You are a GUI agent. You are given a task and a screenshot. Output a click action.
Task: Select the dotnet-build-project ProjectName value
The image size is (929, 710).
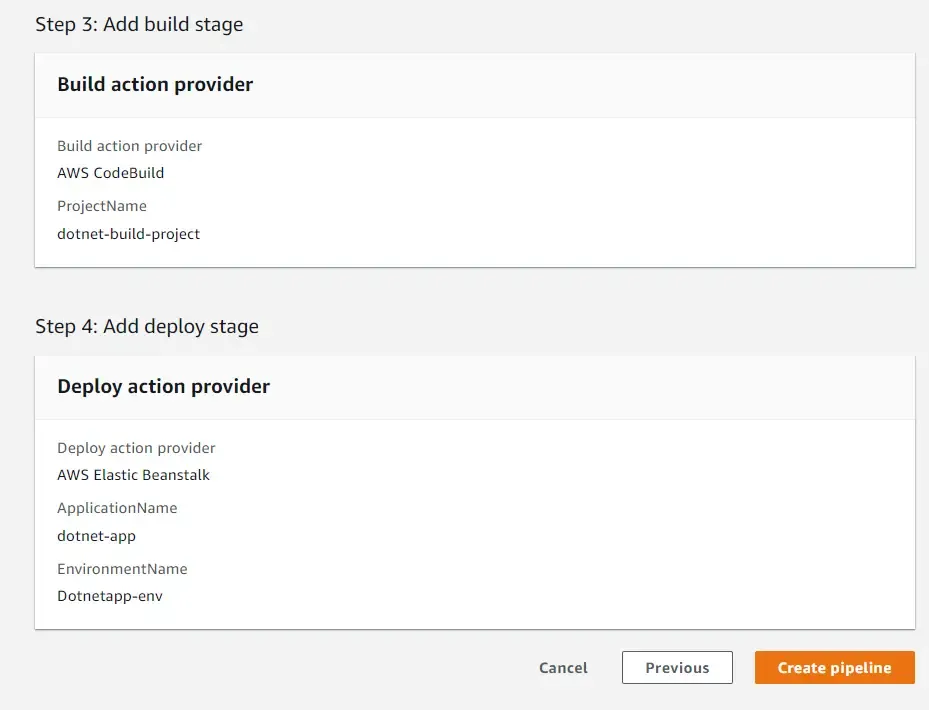point(128,233)
